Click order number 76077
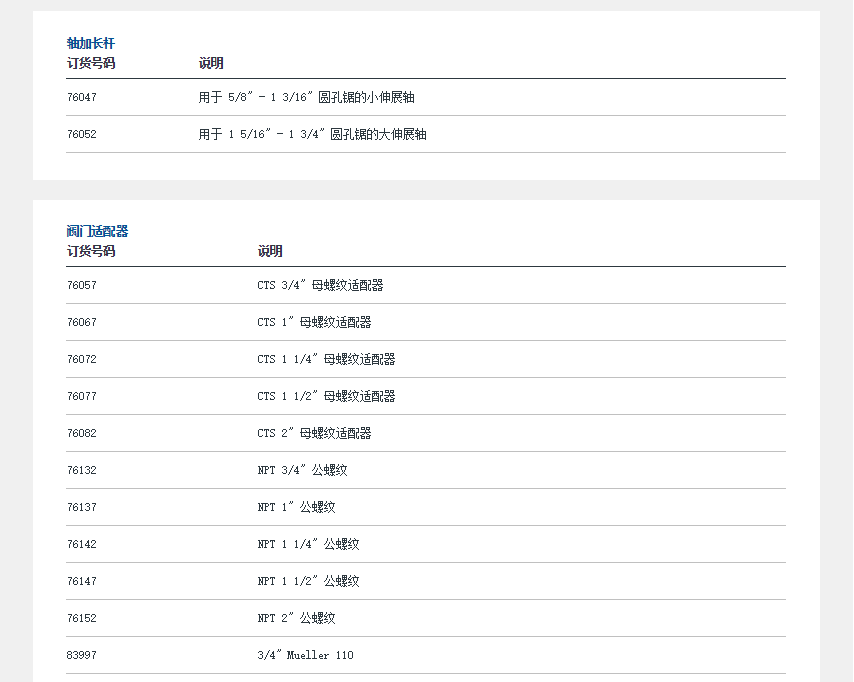 (x=82, y=397)
